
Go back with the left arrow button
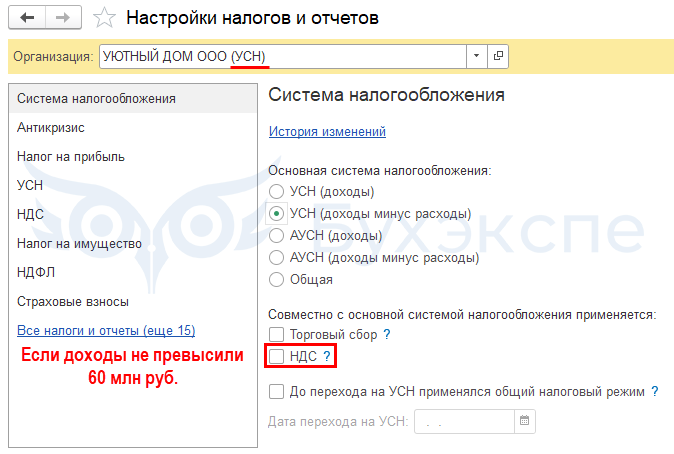click(27, 18)
